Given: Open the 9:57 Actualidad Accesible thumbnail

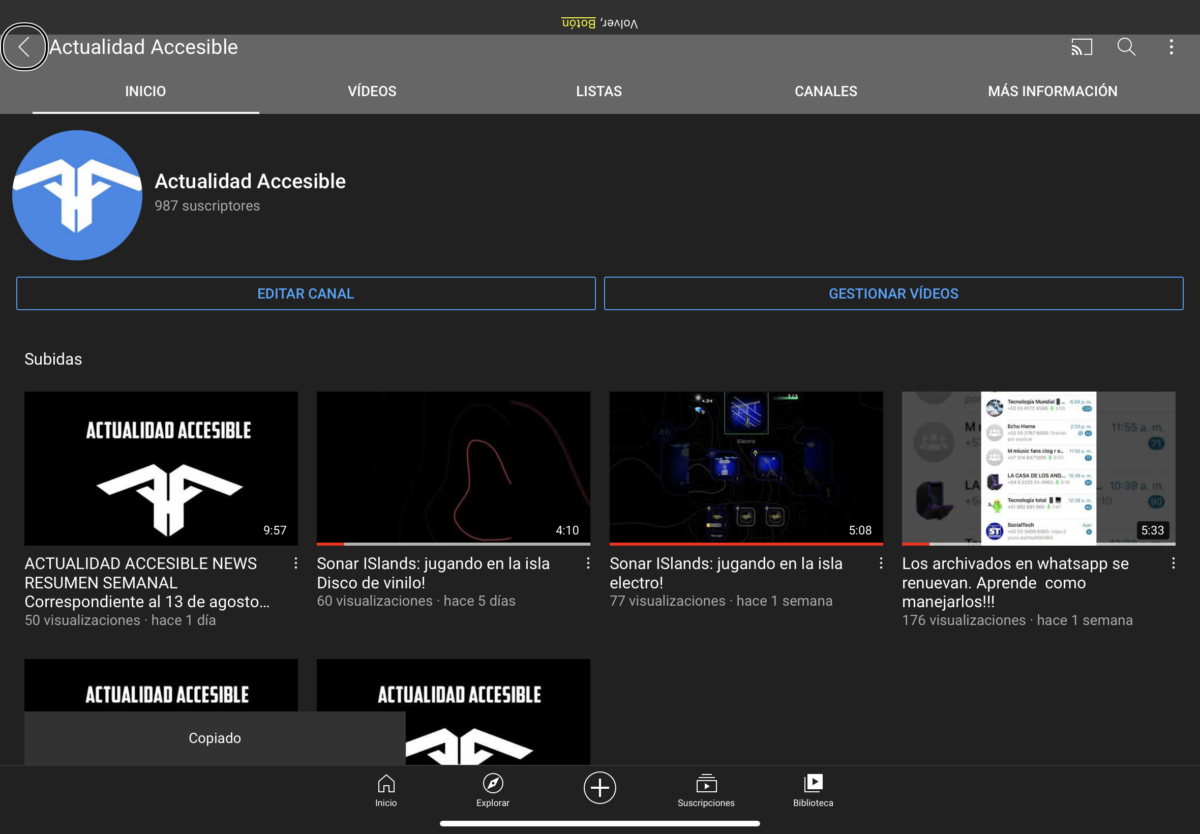Looking at the screenshot, I should pyautogui.click(x=161, y=468).
